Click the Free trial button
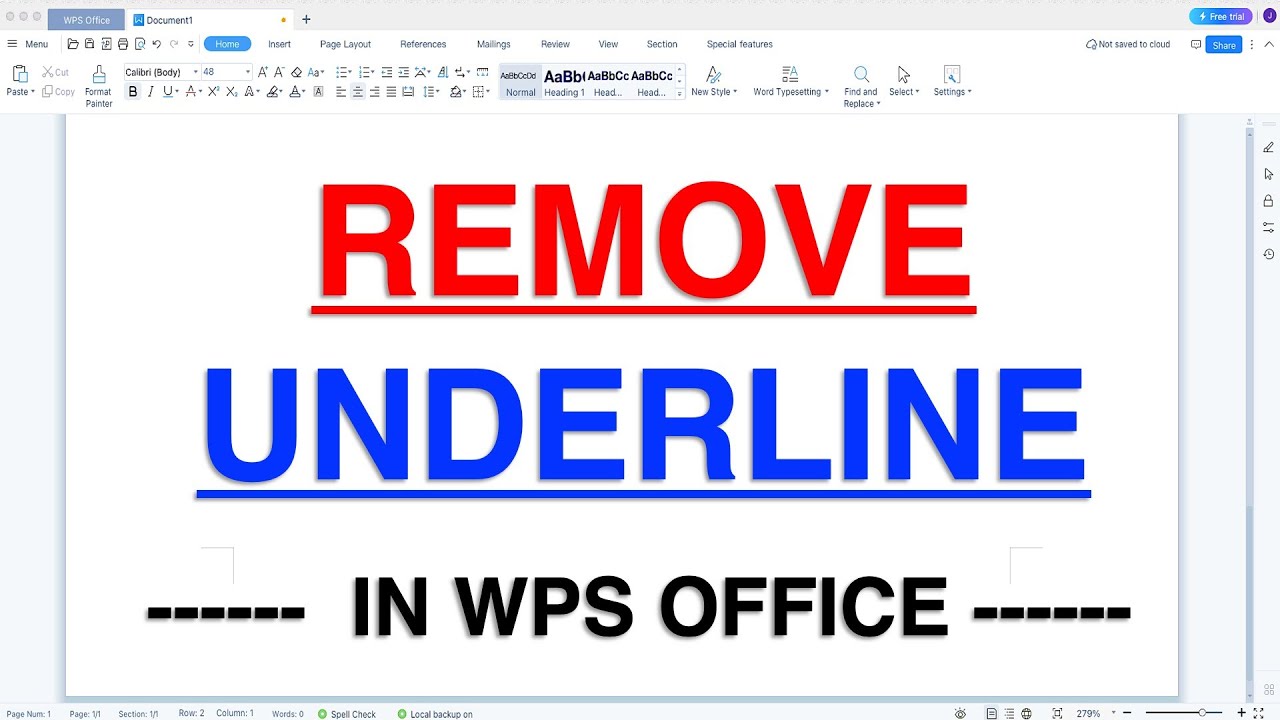The width and height of the screenshot is (1280, 720). tap(1220, 16)
